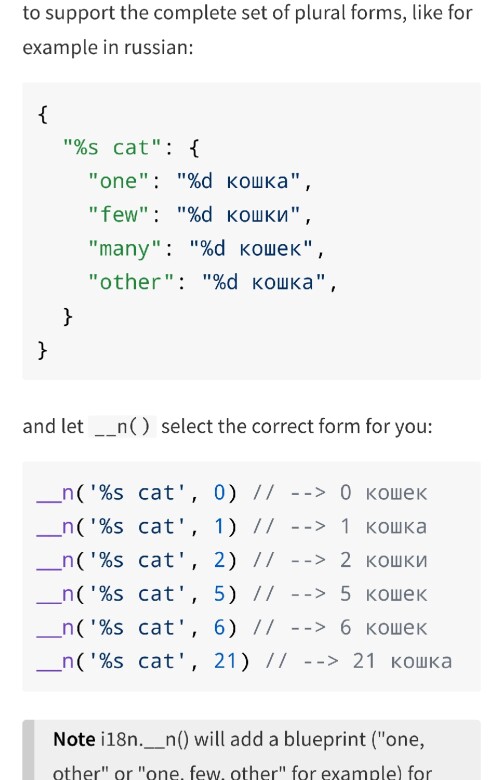This screenshot has width=500, height=780.
Task: Click the inline __n() code snippet
Action: tap(122, 427)
